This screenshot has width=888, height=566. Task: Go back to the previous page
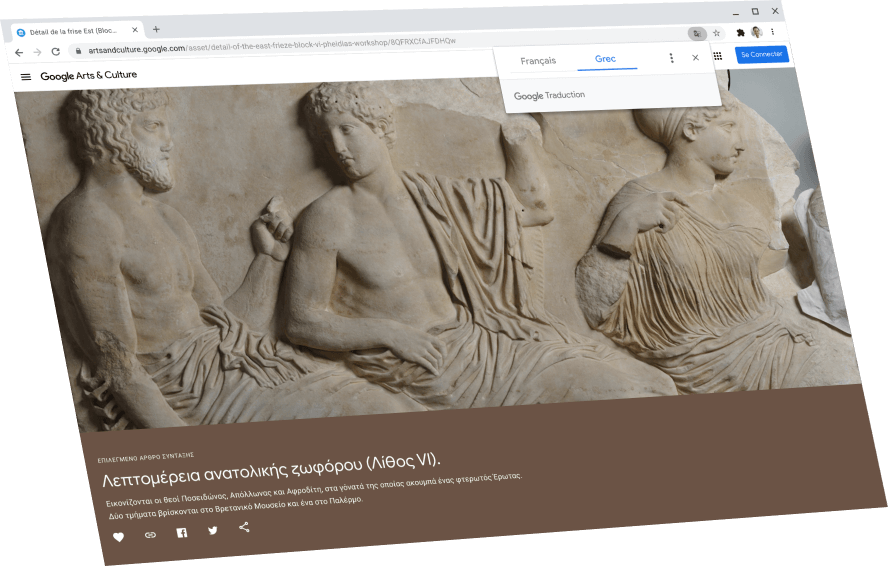click(19, 52)
